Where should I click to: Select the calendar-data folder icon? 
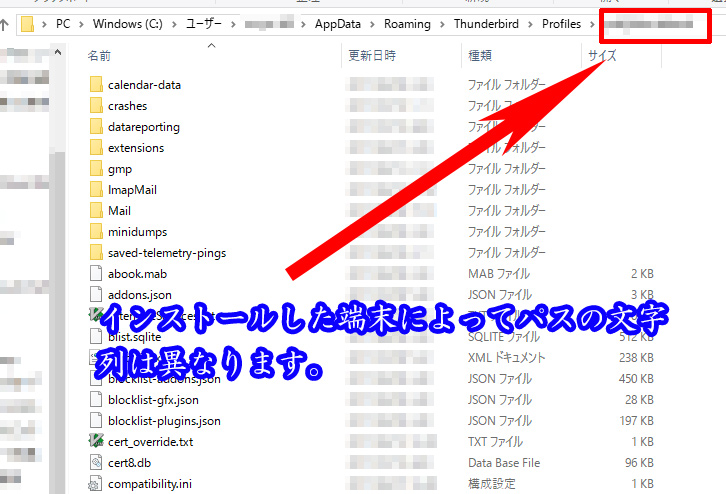96,84
